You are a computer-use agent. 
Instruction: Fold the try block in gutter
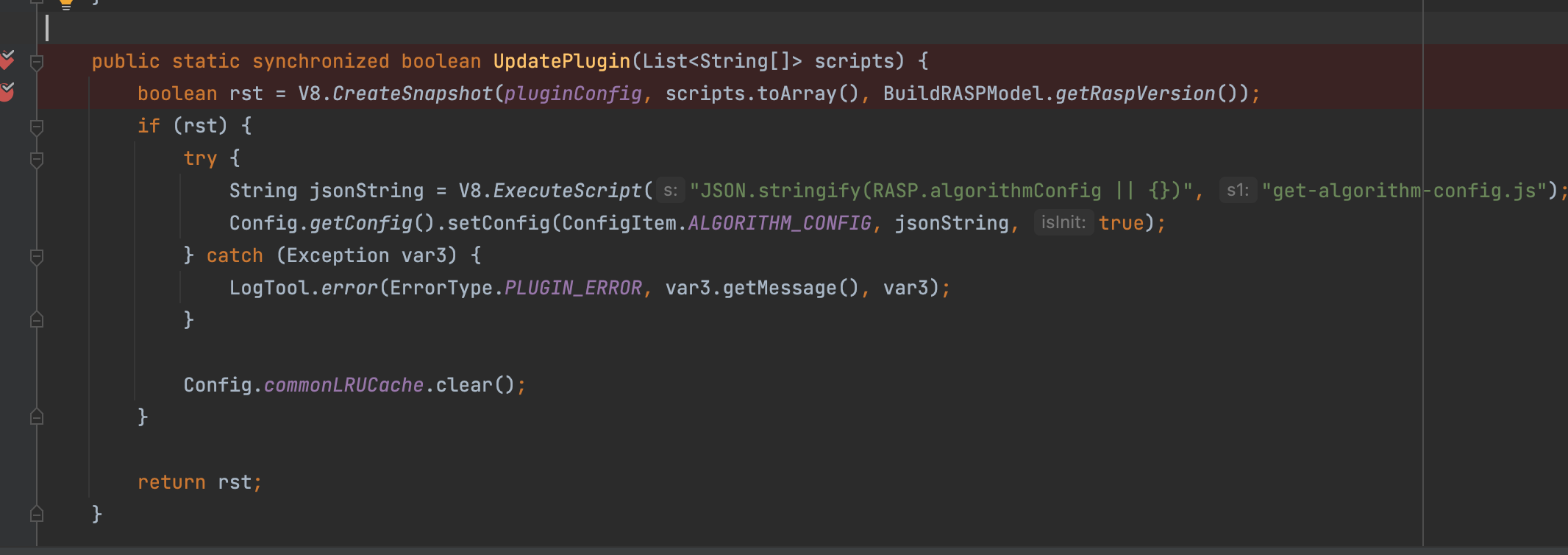coord(37,160)
